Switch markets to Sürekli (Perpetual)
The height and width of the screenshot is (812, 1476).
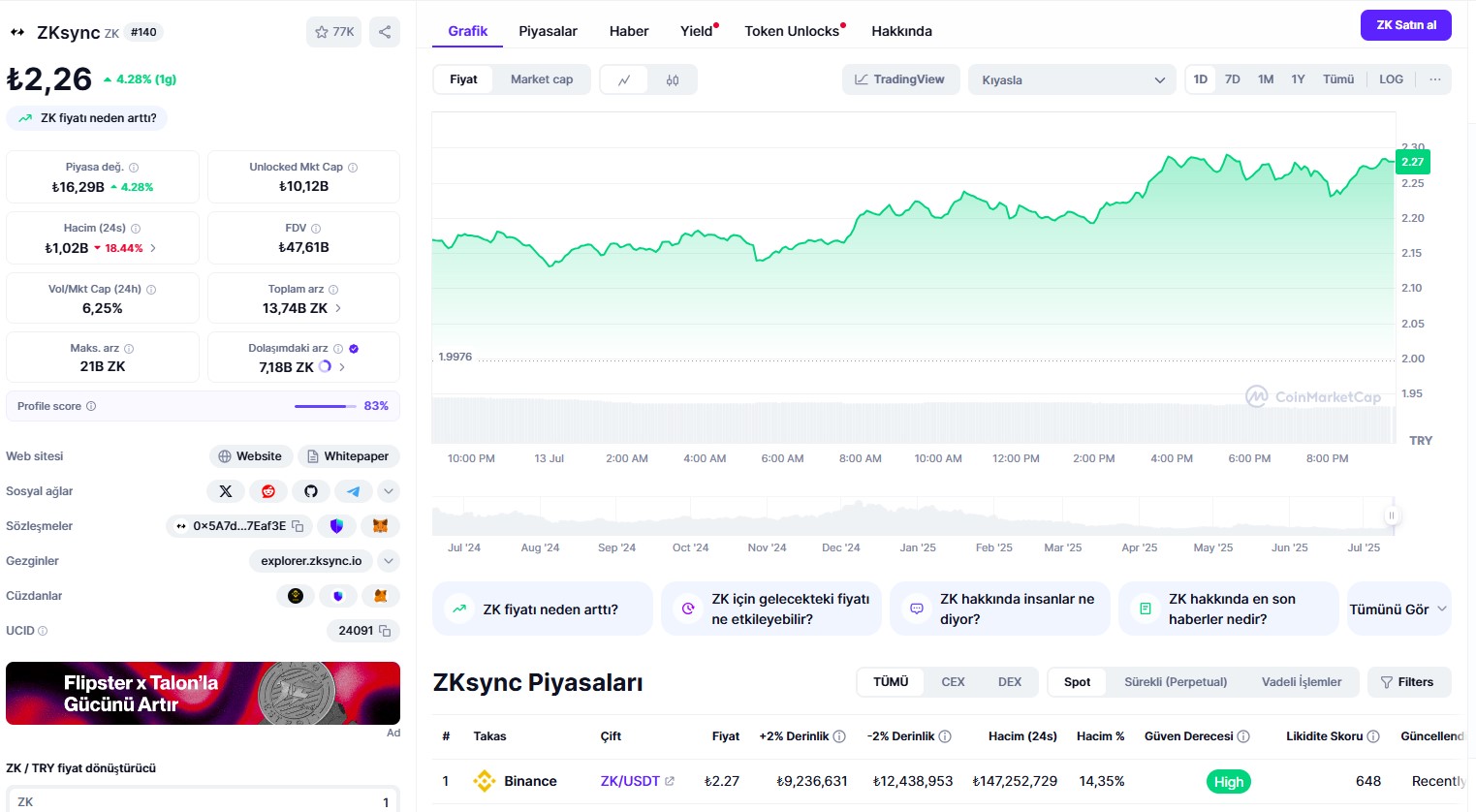(x=1176, y=682)
